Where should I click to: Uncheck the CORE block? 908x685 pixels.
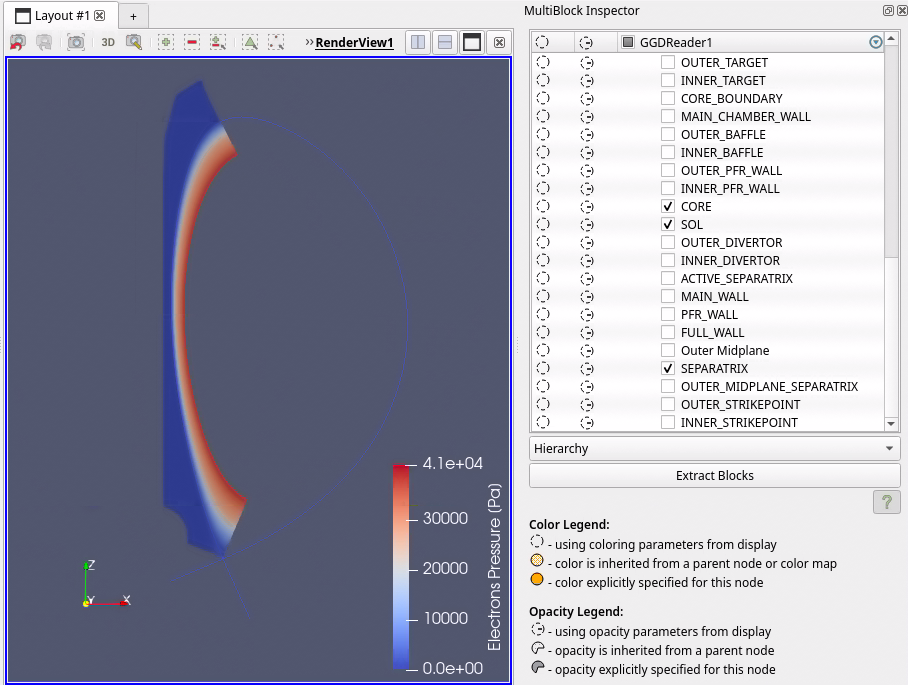[668, 206]
